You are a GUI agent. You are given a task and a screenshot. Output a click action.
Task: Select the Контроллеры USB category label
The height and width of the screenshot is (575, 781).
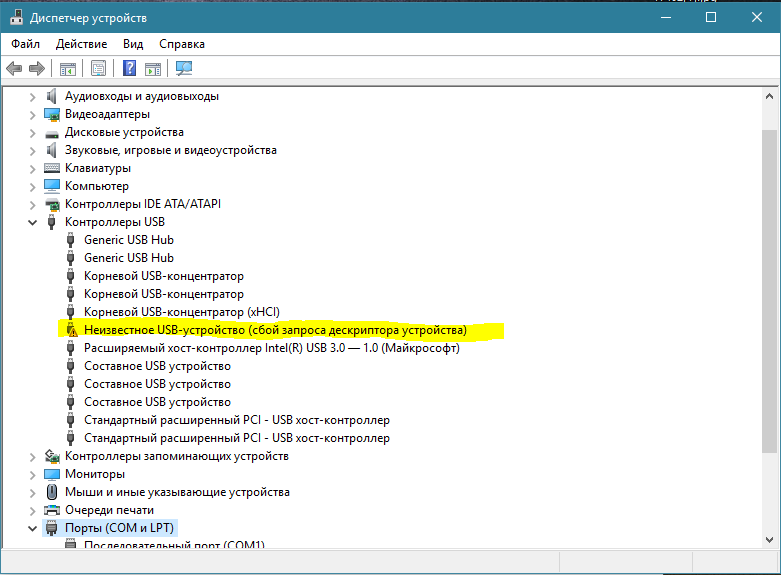[x=115, y=222]
